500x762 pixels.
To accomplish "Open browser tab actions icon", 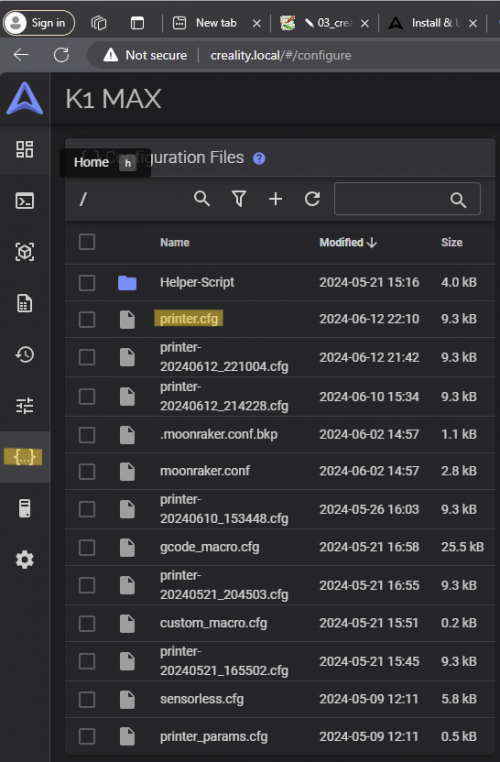I will pyautogui.click(x=137, y=23).
